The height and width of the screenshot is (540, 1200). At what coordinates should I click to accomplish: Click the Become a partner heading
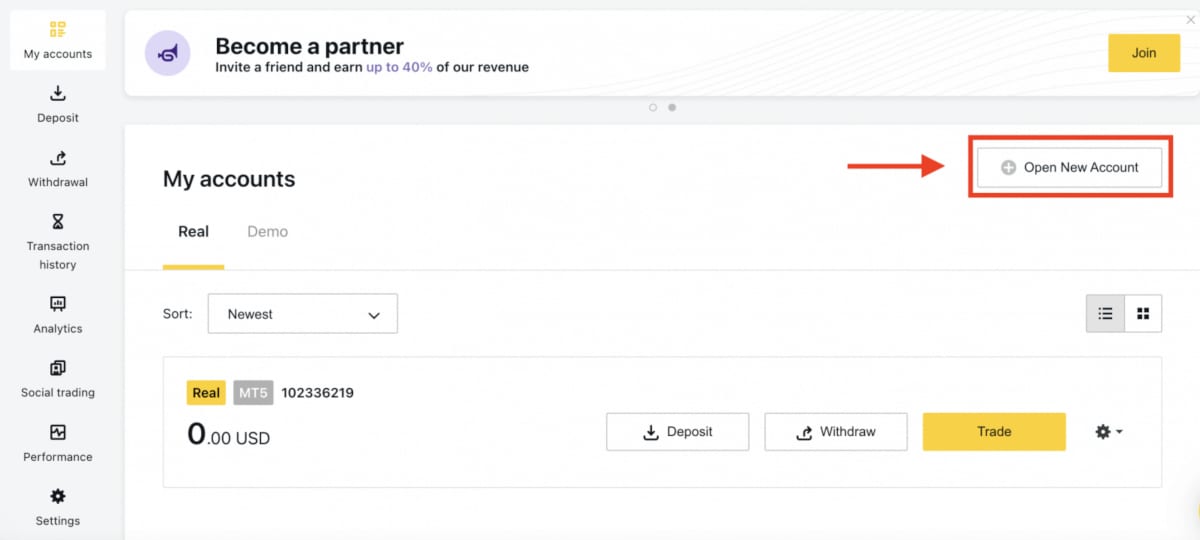310,46
